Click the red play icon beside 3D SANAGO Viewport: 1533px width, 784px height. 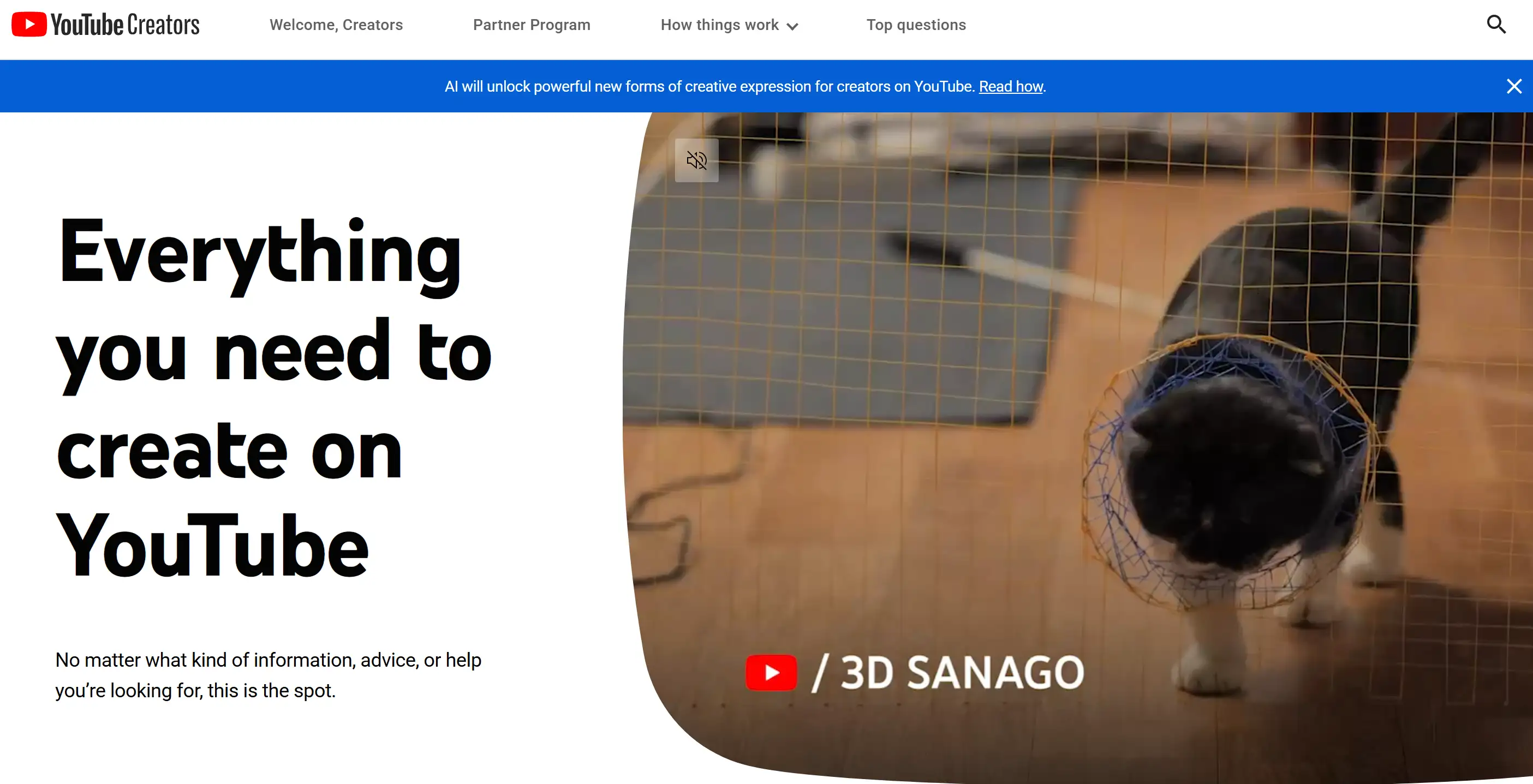[771, 673]
